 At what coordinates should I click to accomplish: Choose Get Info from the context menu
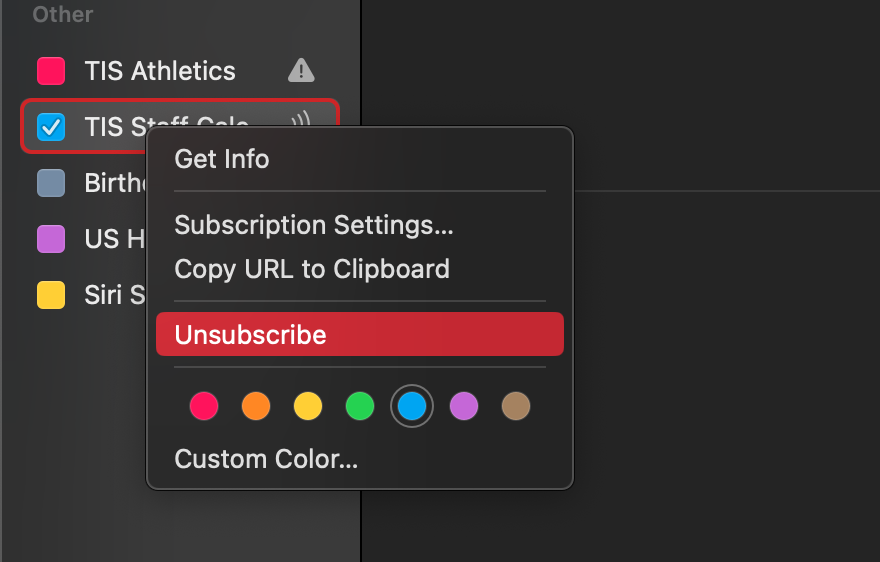coord(222,159)
